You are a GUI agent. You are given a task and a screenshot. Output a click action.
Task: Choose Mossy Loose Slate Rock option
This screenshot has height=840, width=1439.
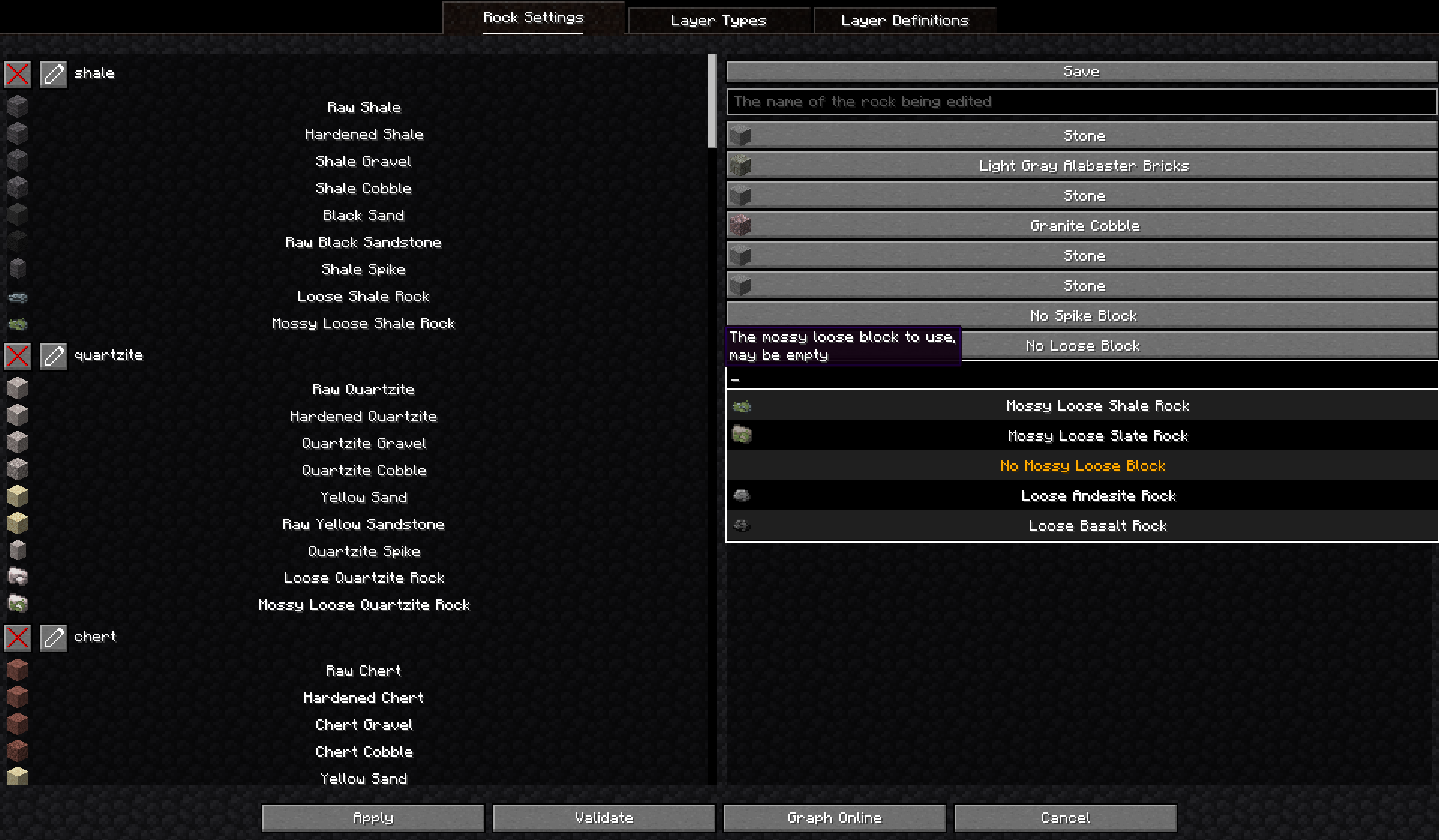[1081, 435]
